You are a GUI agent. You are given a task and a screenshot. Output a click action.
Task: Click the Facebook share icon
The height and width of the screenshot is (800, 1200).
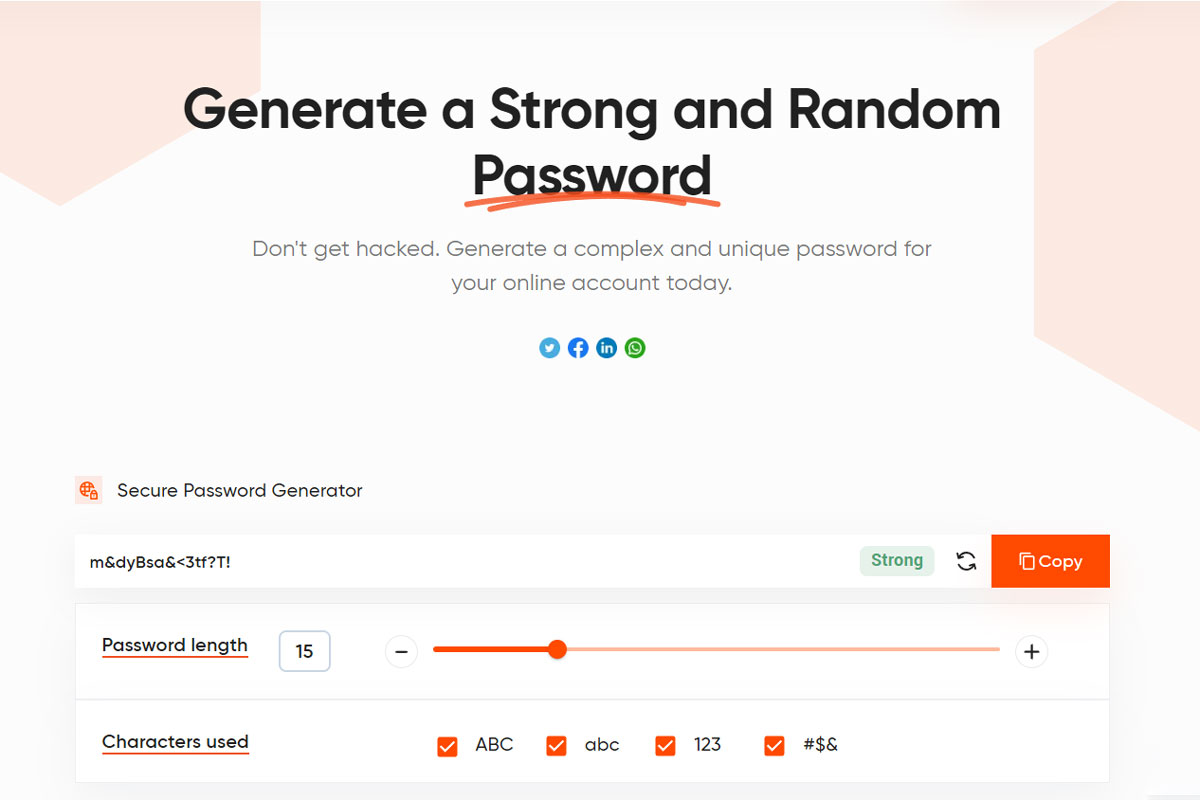tap(578, 348)
